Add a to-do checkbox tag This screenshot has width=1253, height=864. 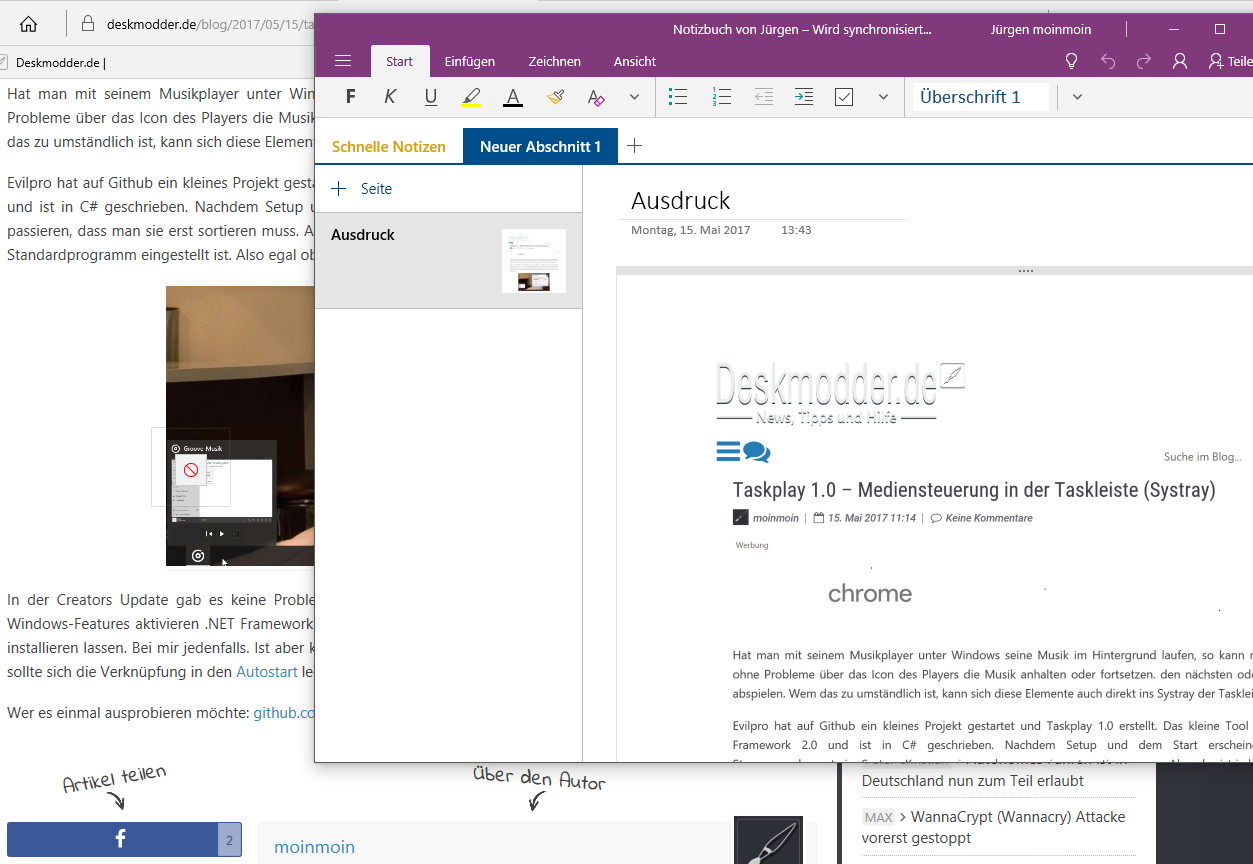844,97
